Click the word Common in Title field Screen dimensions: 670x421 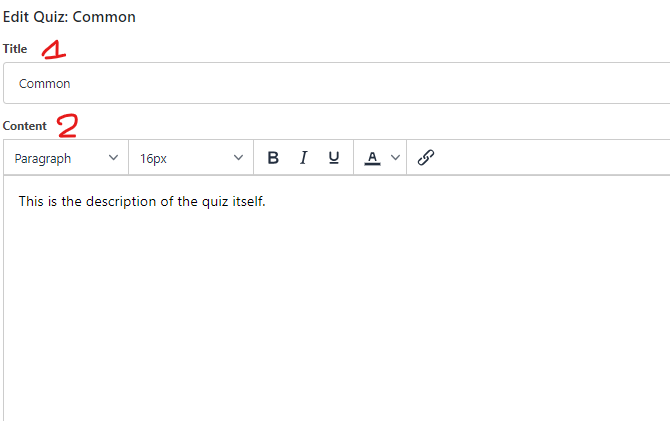pos(44,83)
